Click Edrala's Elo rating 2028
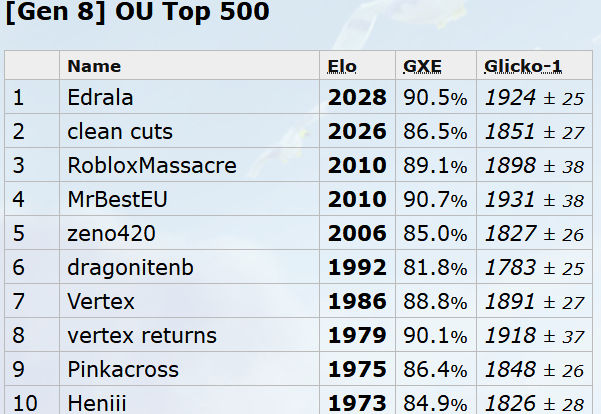This screenshot has height=414, width=601. [x=357, y=98]
